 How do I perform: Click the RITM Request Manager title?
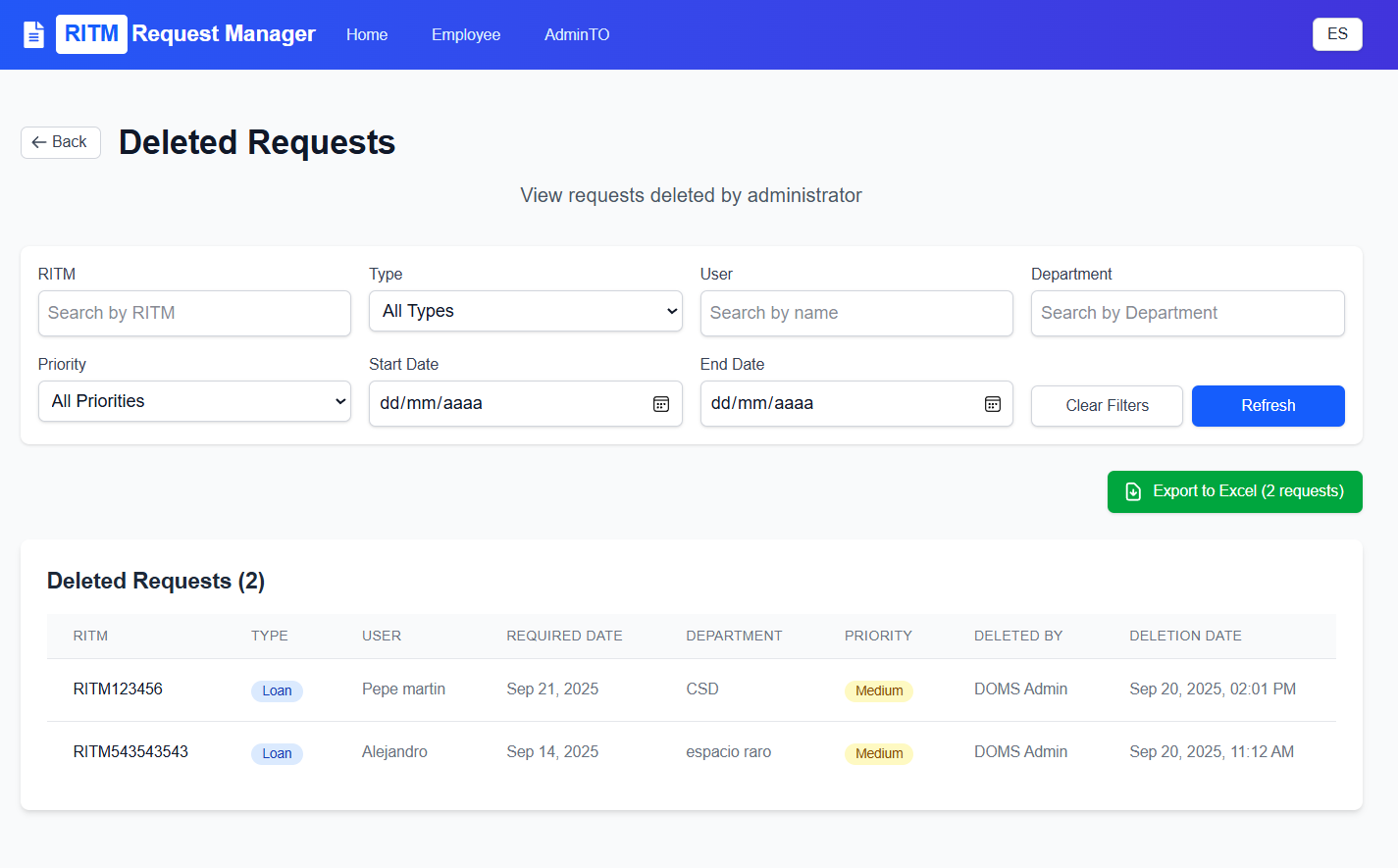[x=186, y=34]
